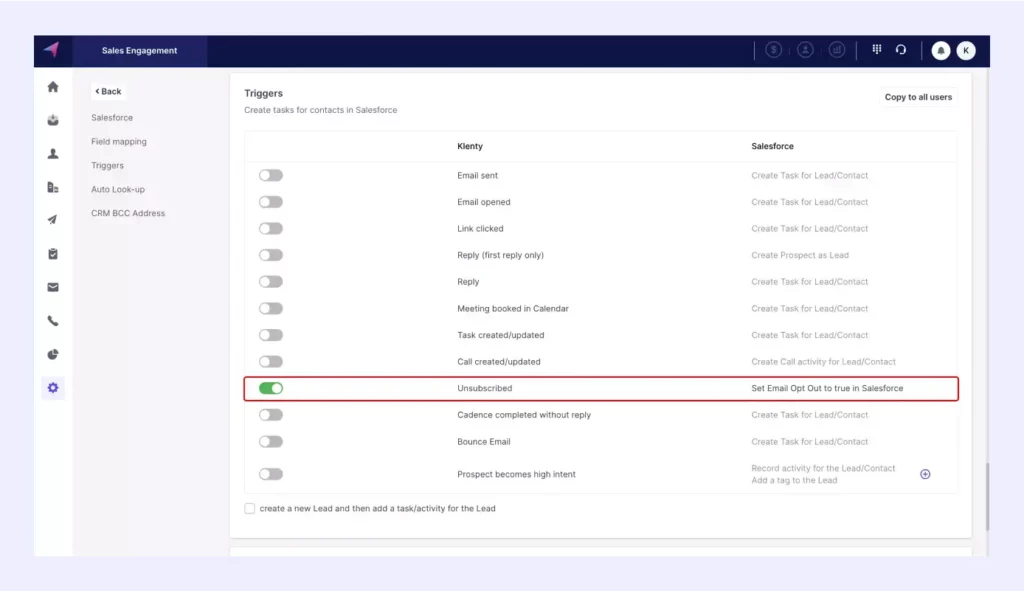The image size is (1024, 591).
Task: Disable the Unsubscribed trigger toggle
Action: click(x=270, y=388)
